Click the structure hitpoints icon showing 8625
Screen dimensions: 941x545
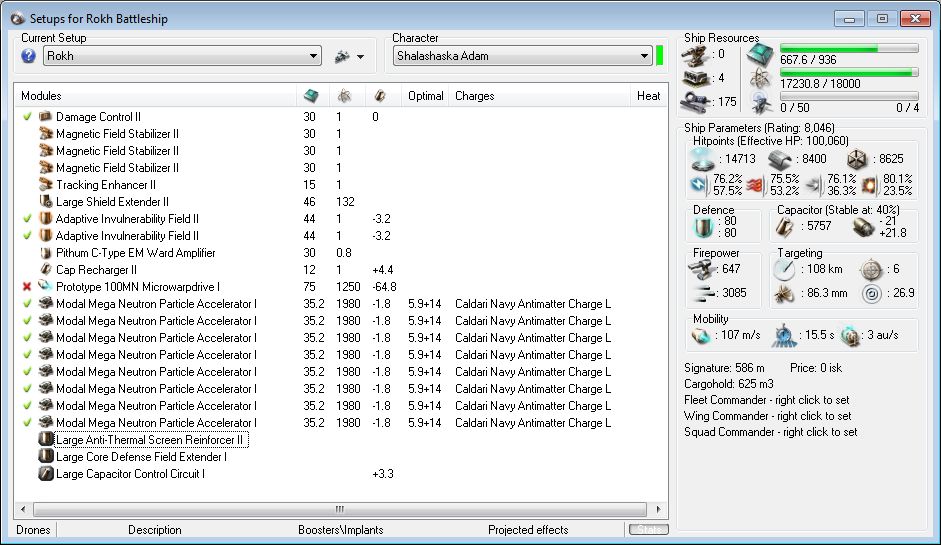tap(857, 159)
